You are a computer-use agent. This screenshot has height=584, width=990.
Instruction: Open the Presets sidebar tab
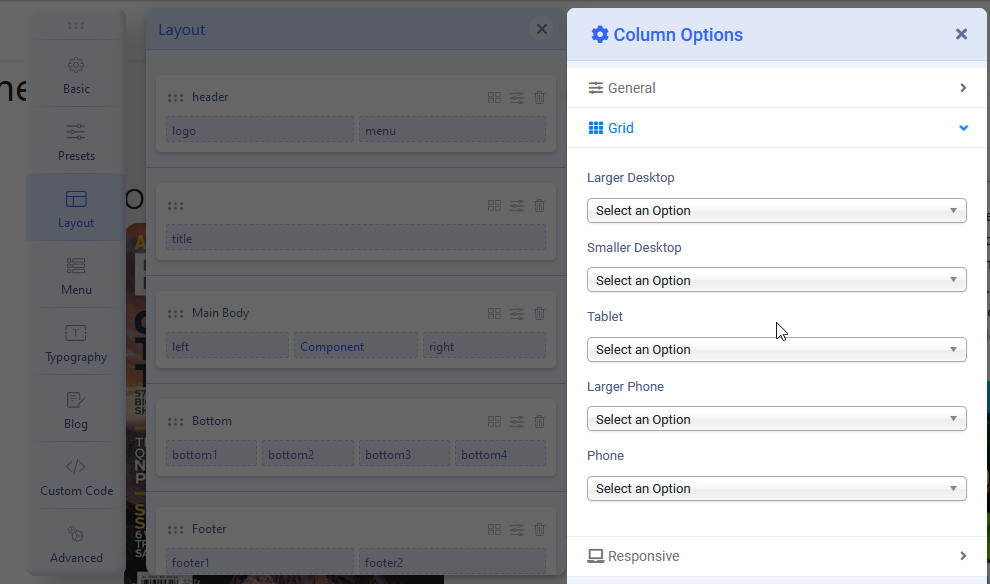tap(76, 142)
